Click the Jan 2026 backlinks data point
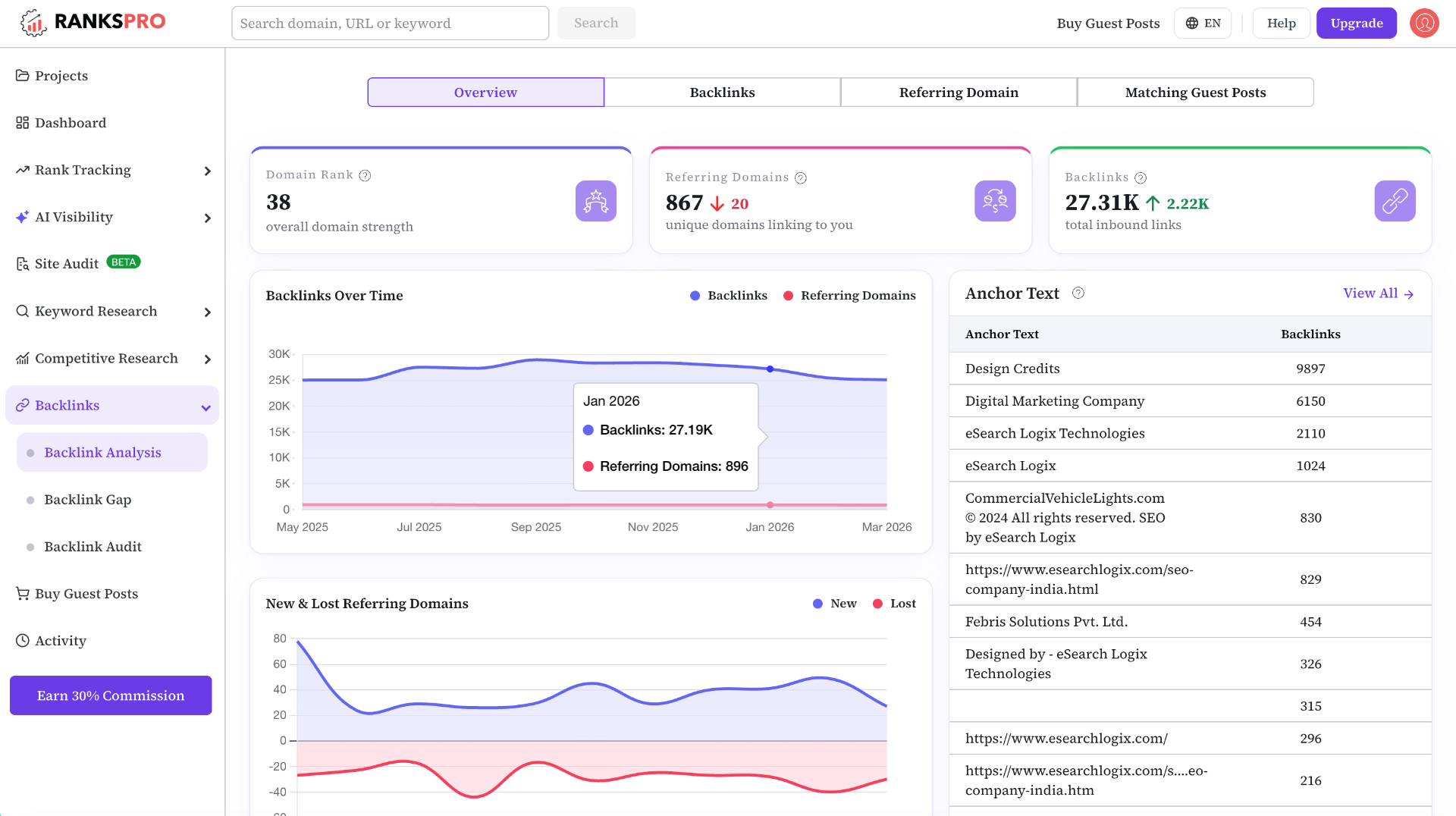Viewport: 1456px width, 816px height. pyautogui.click(x=770, y=369)
